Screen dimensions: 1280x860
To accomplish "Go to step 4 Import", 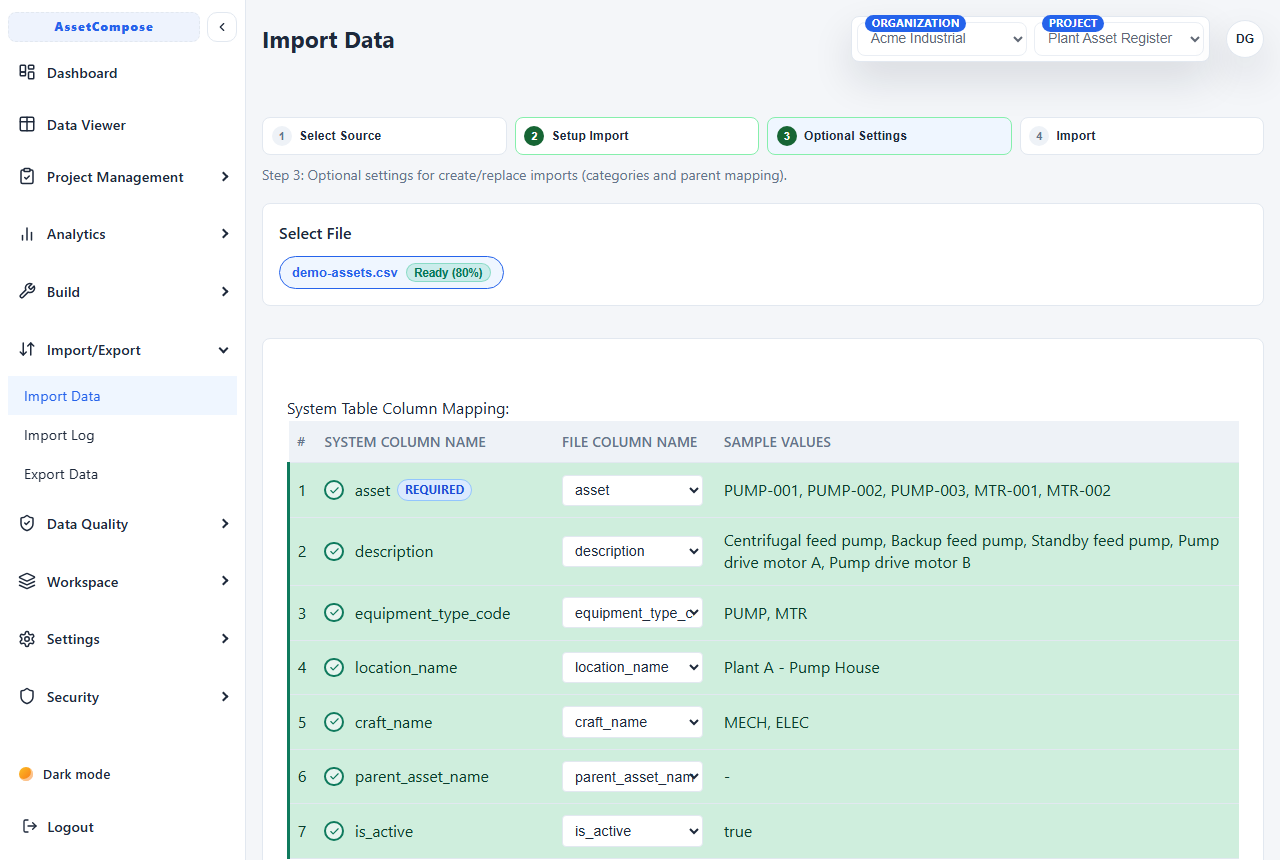I will [1142, 136].
